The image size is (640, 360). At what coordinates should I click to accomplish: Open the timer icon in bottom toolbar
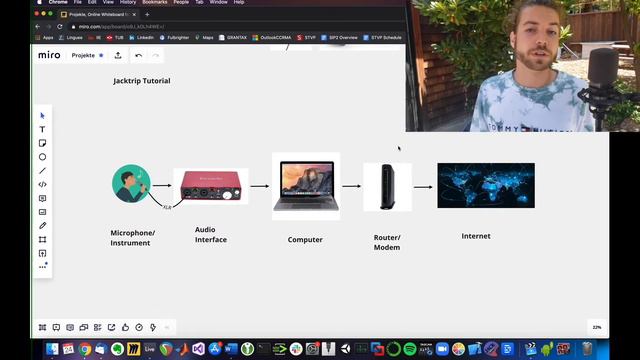(139, 327)
